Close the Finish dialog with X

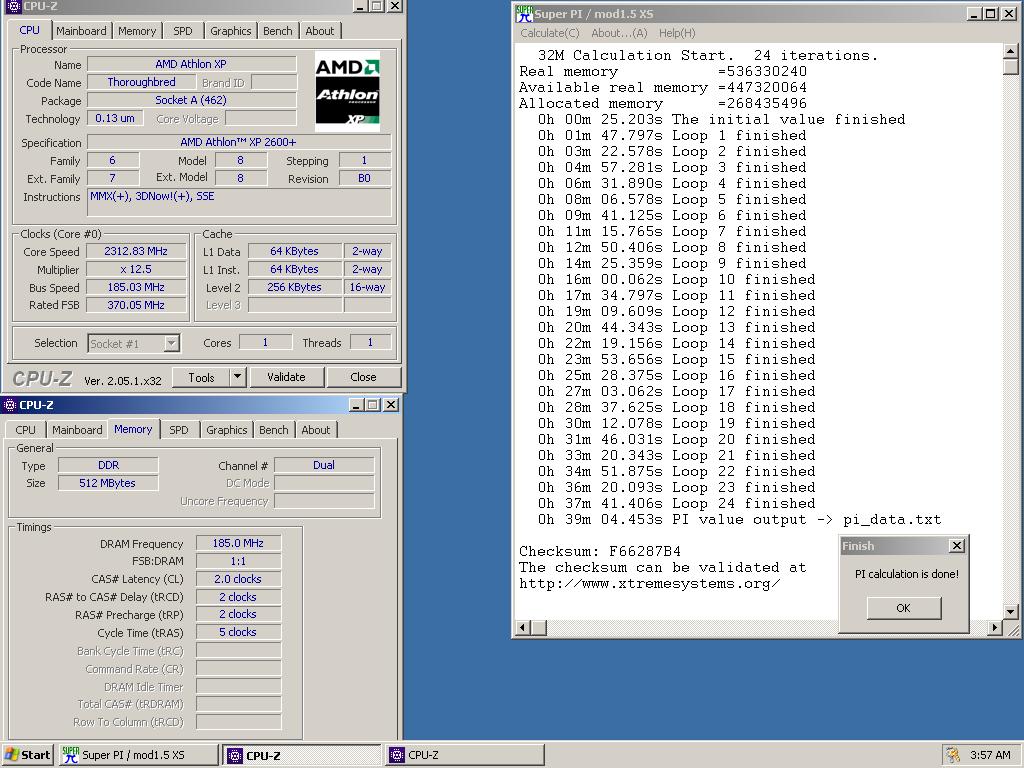pyautogui.click(x=956, y=546)
